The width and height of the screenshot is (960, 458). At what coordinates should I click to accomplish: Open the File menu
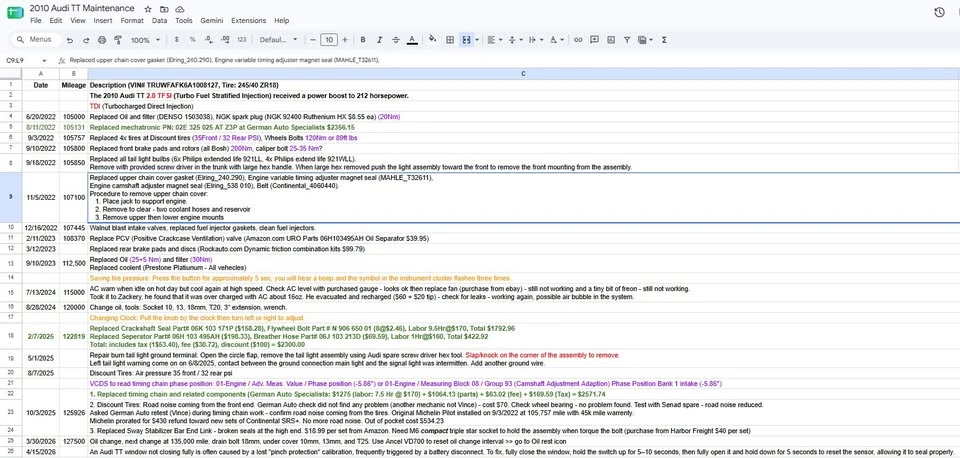click(36, 20)
